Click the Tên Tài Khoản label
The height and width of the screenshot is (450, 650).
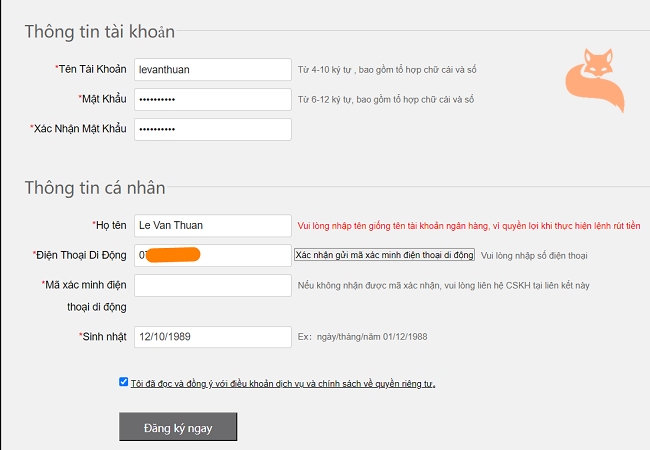click(91, 69)
